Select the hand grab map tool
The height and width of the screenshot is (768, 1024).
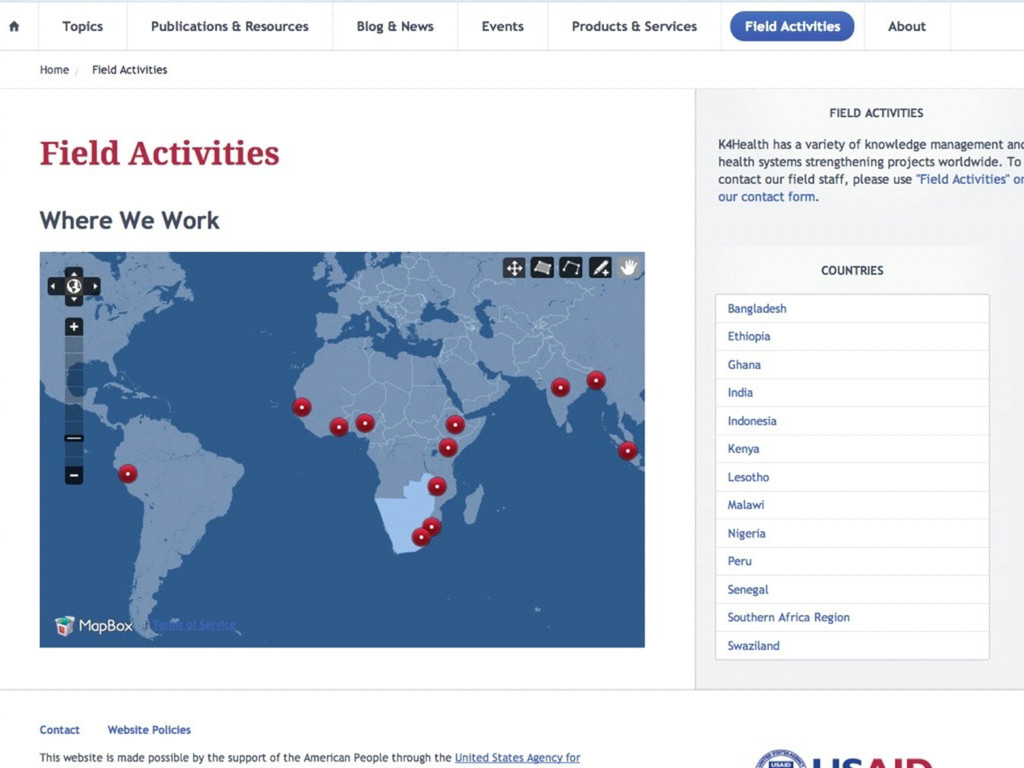(629, 268)
